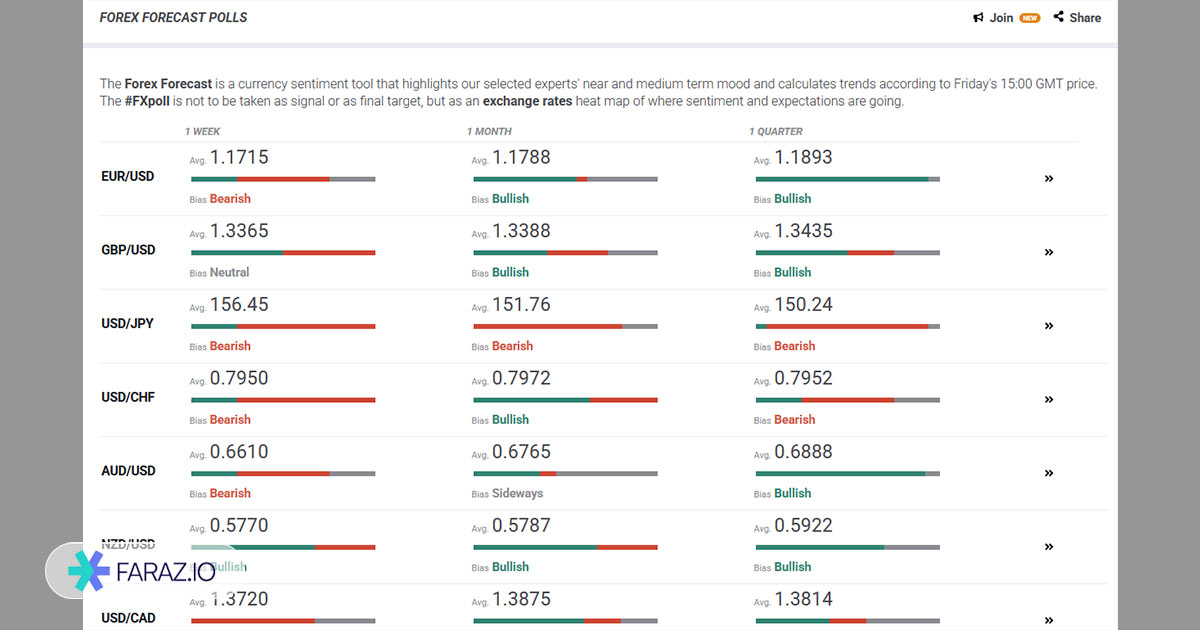The width and height of the screenshot is (1200, 630).
Task: Click the Faraz.io logo icon
Action: (x=89, y=571)
